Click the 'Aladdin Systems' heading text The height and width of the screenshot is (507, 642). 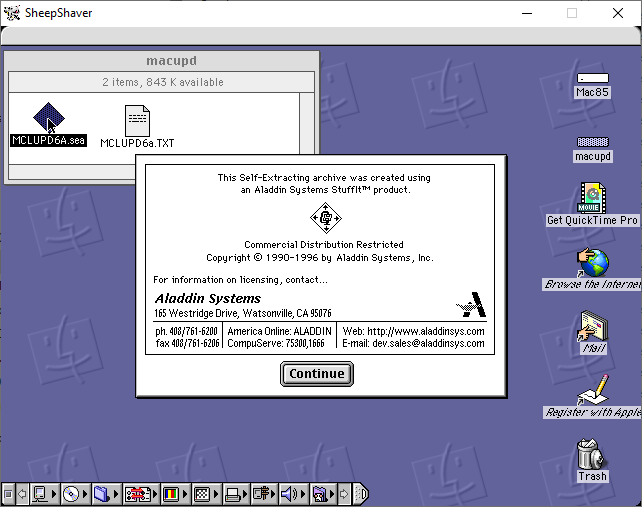(x=208, y=298)
